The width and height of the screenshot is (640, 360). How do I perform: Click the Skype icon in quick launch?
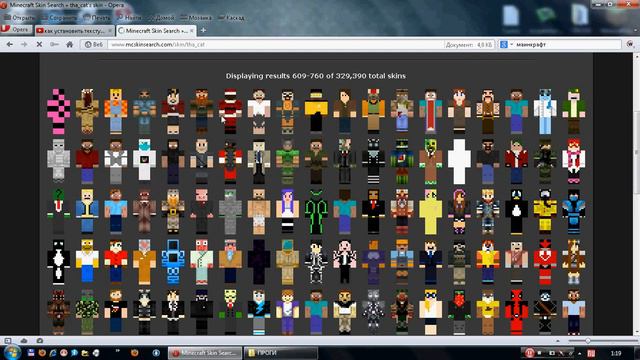coord(74,353)
